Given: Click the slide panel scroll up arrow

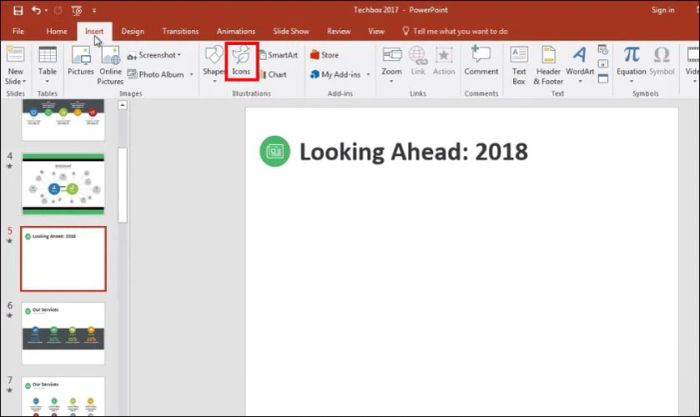Looking at the screenshot, I should [122, 105].
